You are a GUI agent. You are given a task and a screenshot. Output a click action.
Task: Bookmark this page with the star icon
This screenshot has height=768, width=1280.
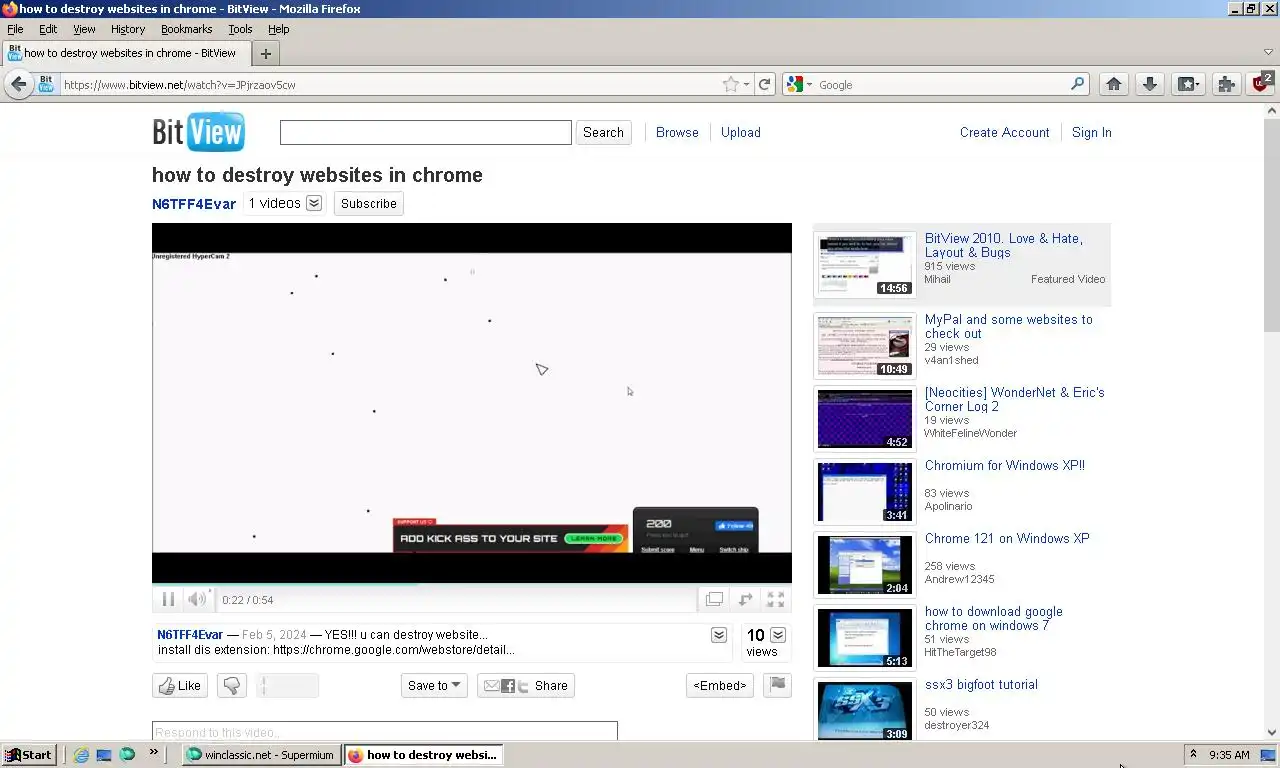[731, 85]
